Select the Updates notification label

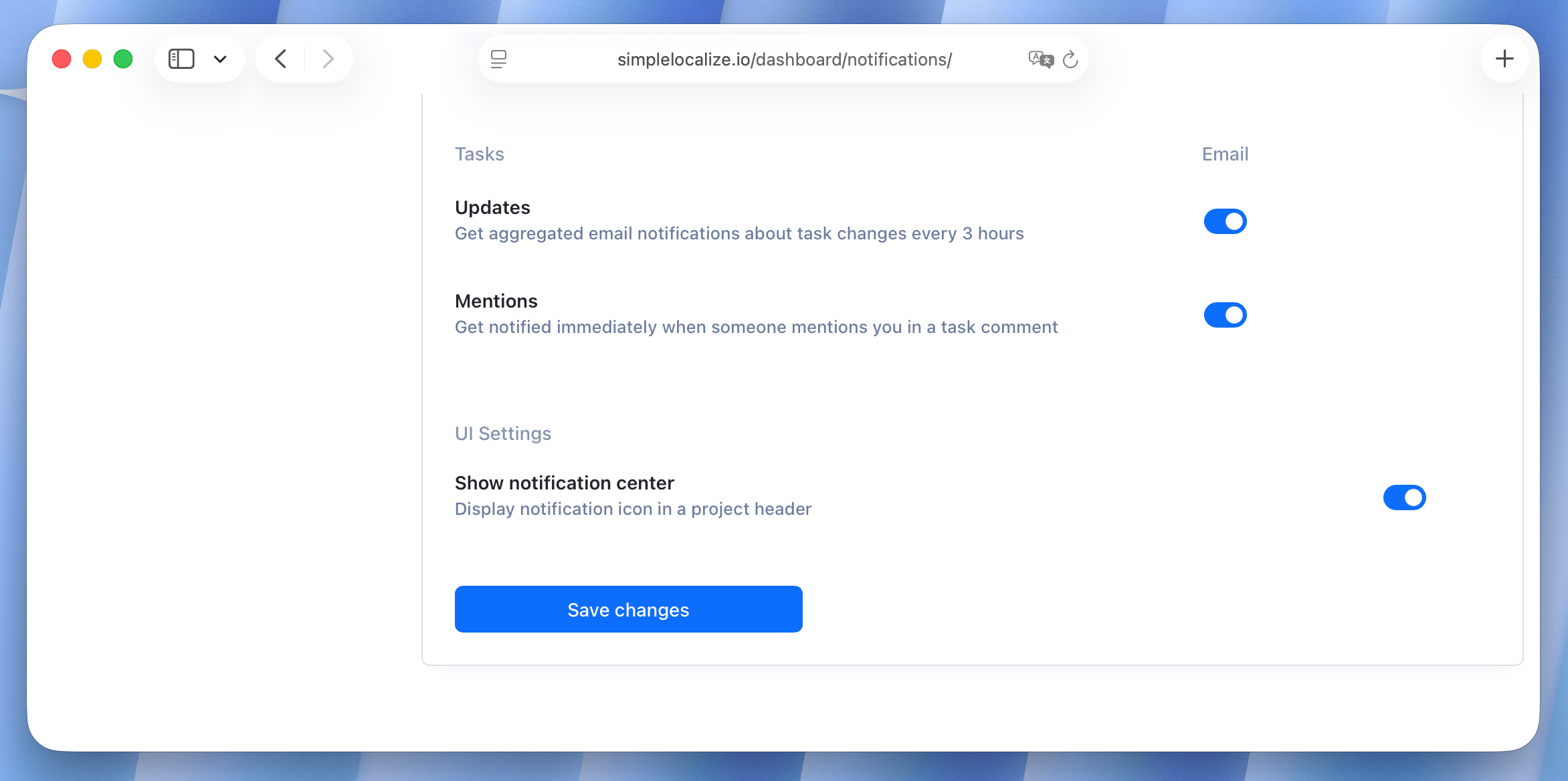click(x=492, y=207)
